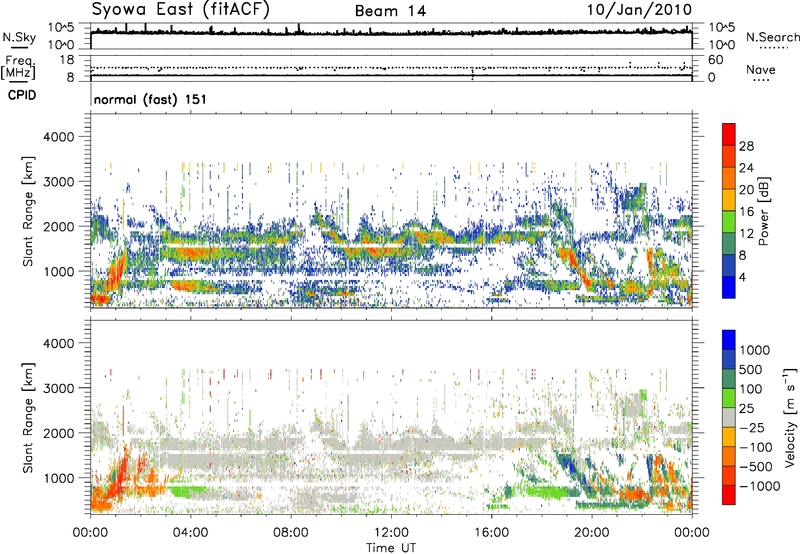Click the "4000" tick of the power panel
Image resolution: width=800 pixels, height=554 pixels.
58,137
